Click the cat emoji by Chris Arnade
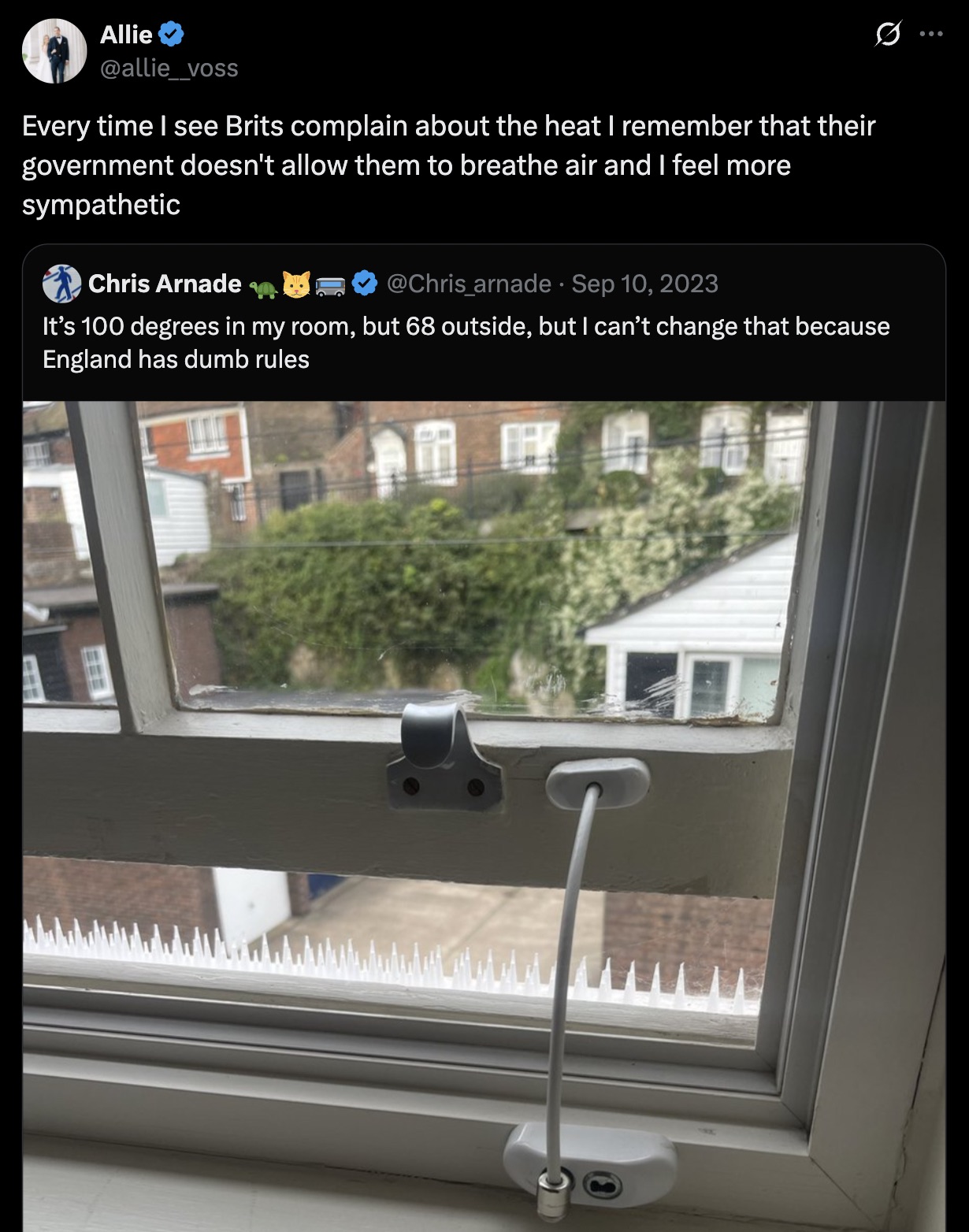969x1232 pixels. 296,284
